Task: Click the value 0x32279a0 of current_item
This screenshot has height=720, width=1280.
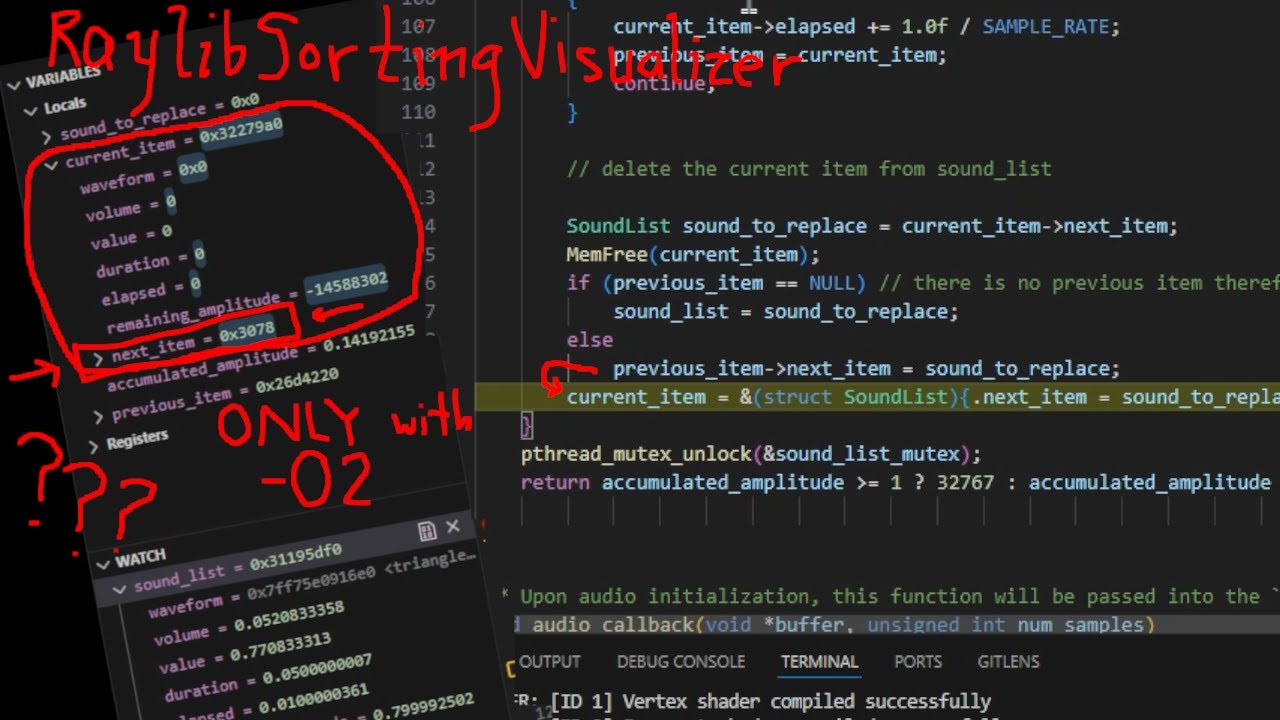Action: click(241, 130)
